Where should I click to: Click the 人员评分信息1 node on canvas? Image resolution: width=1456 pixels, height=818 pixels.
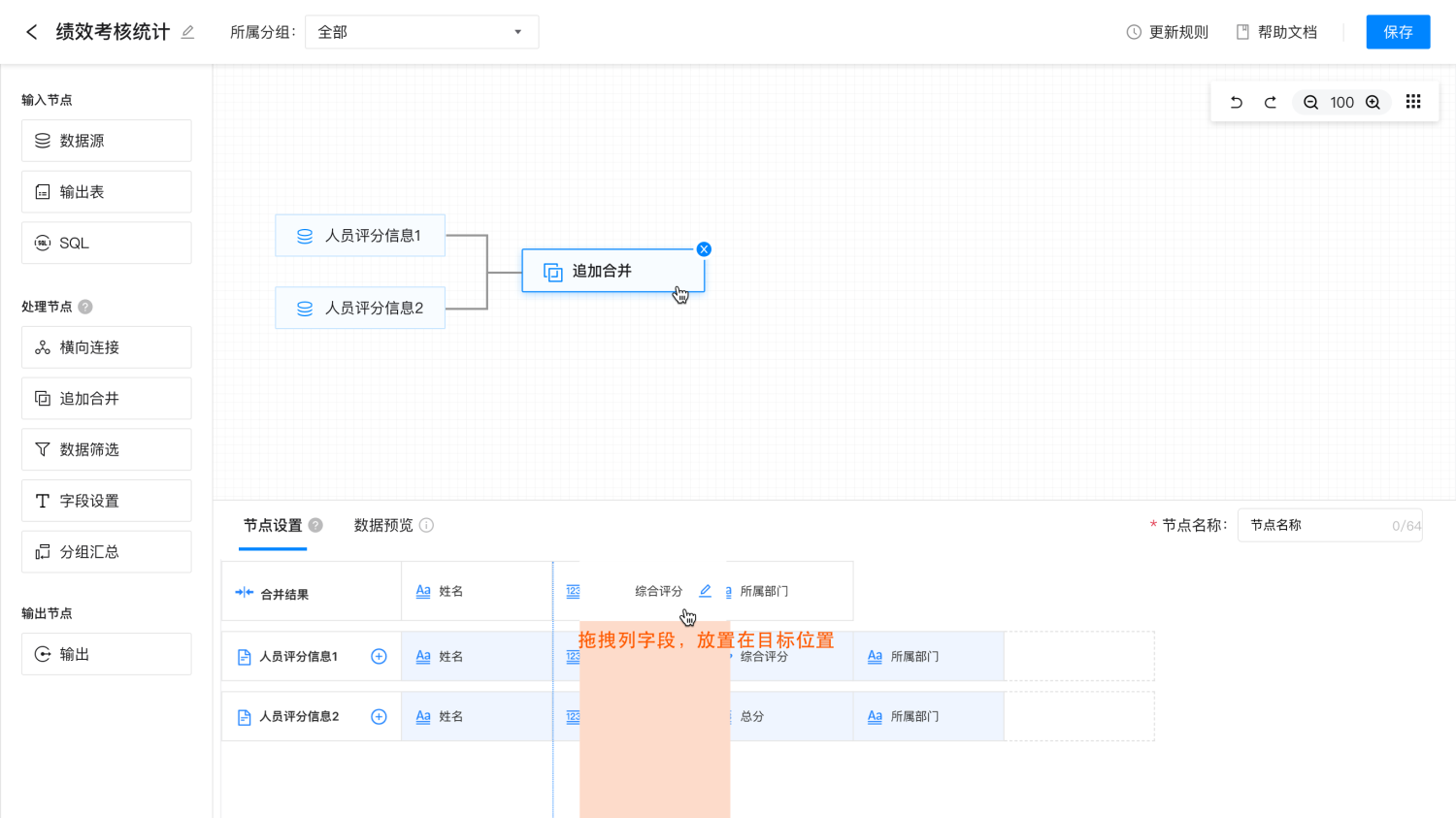coord(360,236)
